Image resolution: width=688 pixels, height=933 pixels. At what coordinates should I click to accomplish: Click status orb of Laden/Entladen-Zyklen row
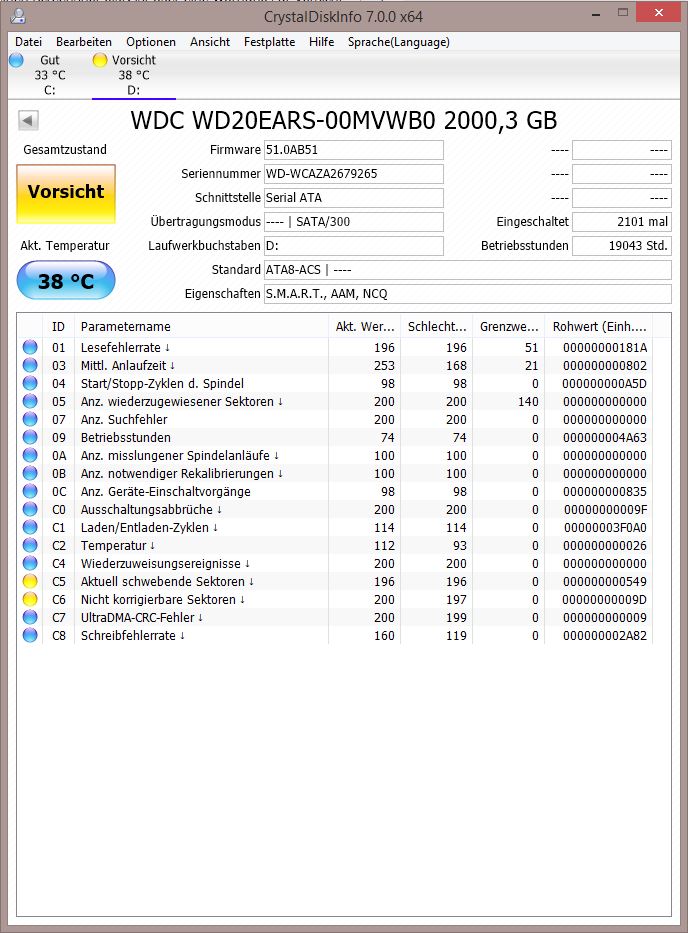point(30,527)
